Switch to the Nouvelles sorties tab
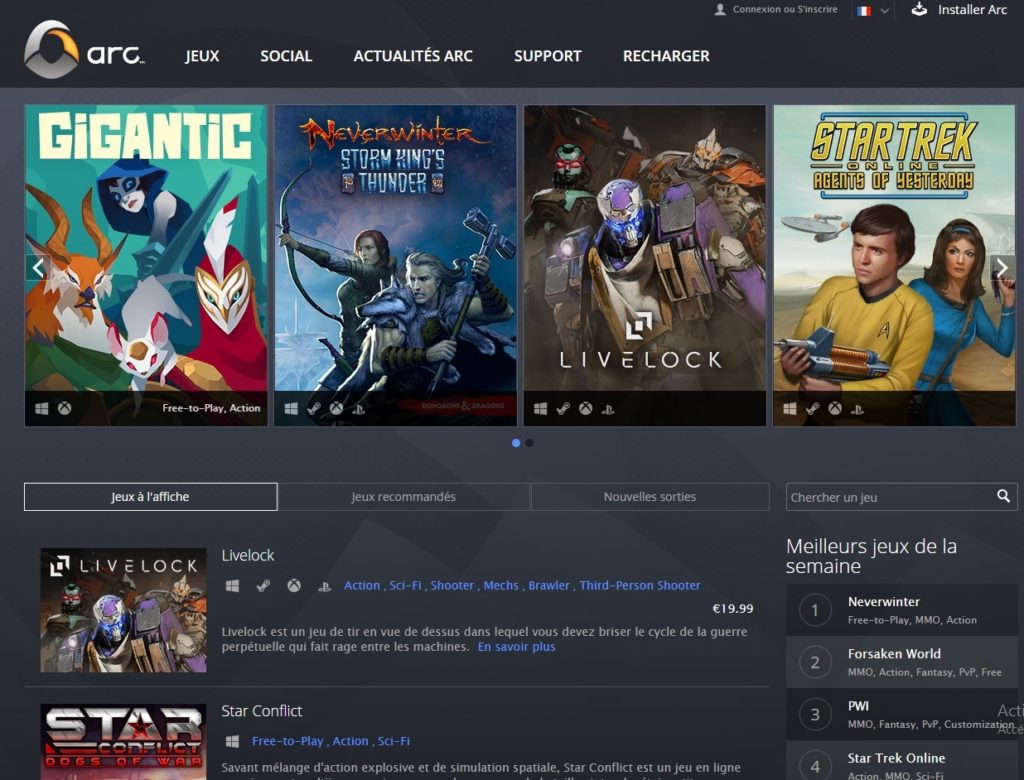Screen dimensions: 1024x780 (x=649, y=496)
